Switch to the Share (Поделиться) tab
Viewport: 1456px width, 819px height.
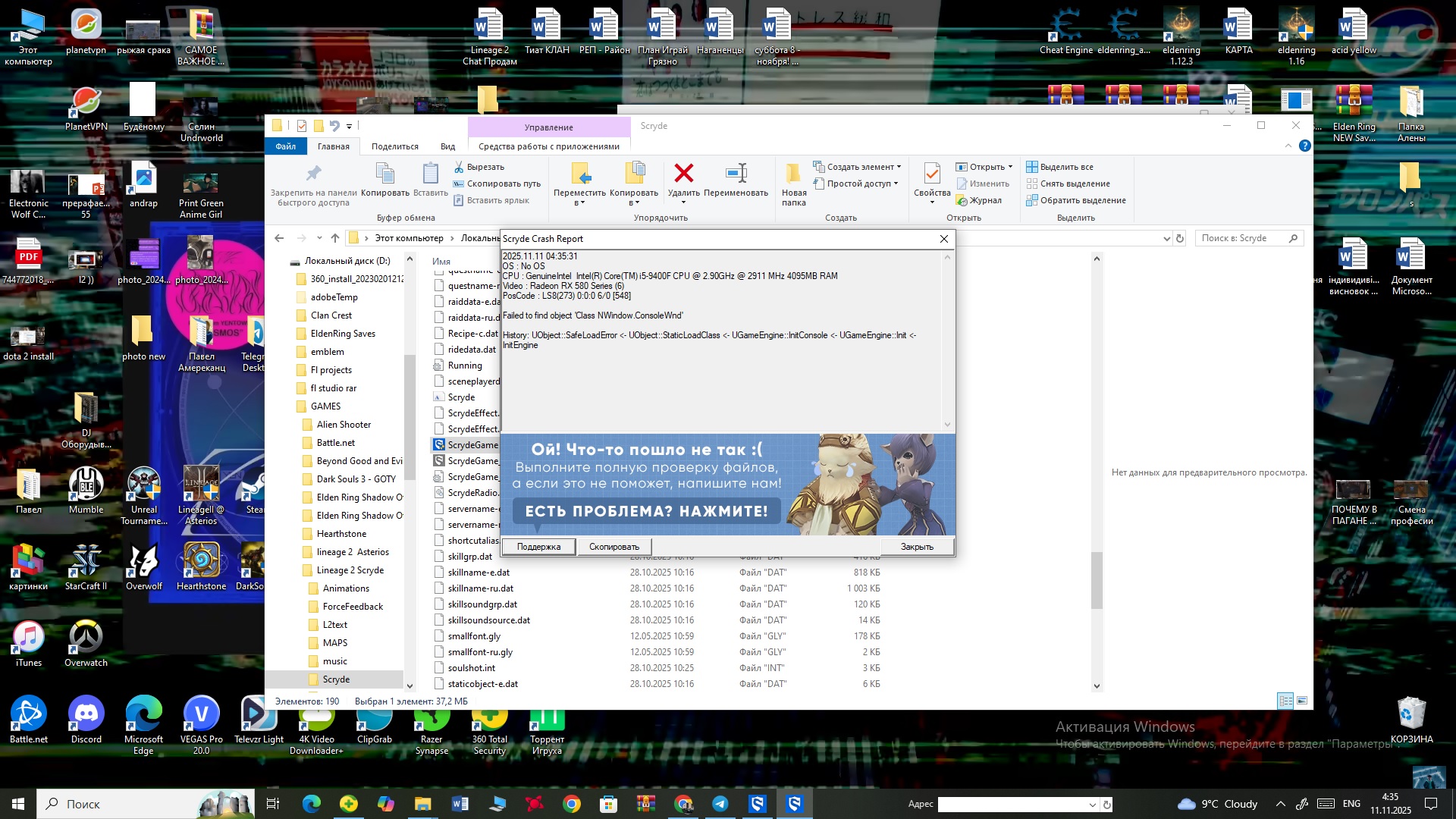coord(394,146)
